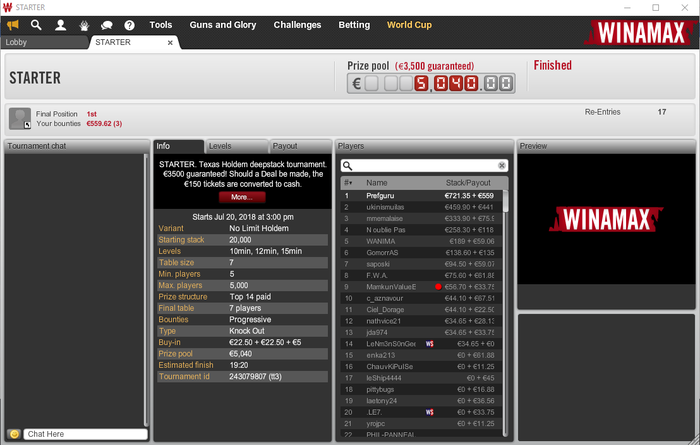The width and height of the screenshot is (700, 445).
Task: Click the W$ badge next to .LE7.
Action: point(429,412)
